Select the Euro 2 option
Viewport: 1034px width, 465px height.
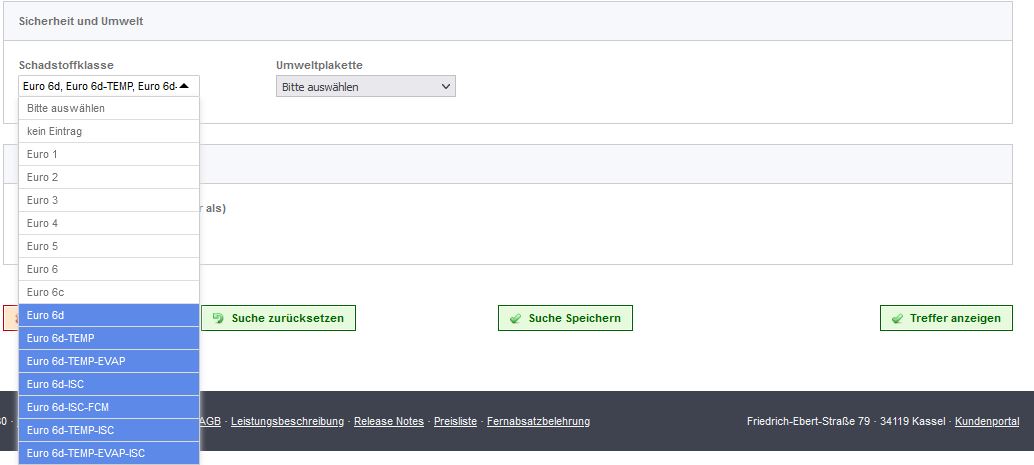(109, 177)
